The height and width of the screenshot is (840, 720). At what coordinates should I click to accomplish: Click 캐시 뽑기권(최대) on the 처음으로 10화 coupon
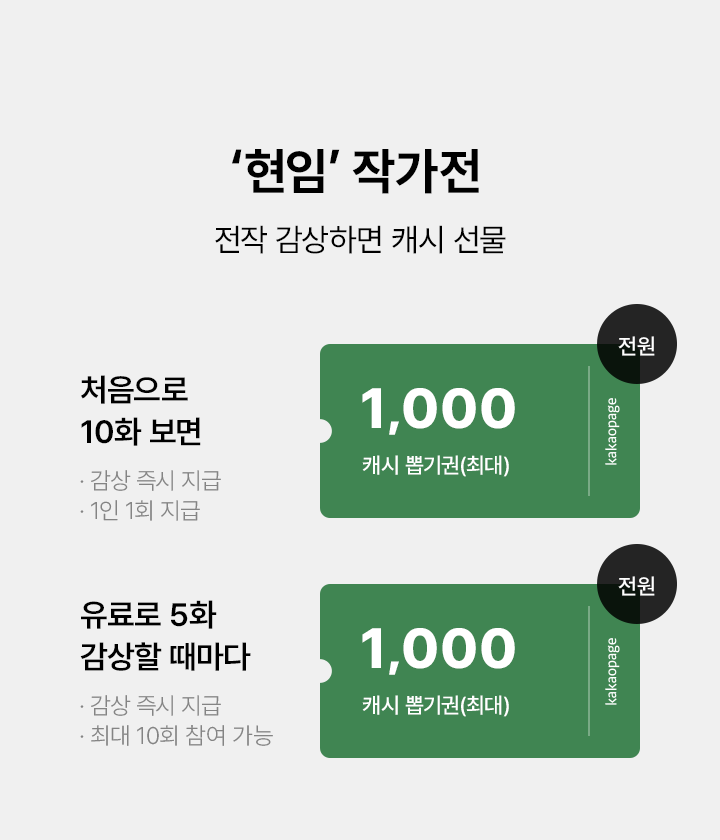[436, 465]
